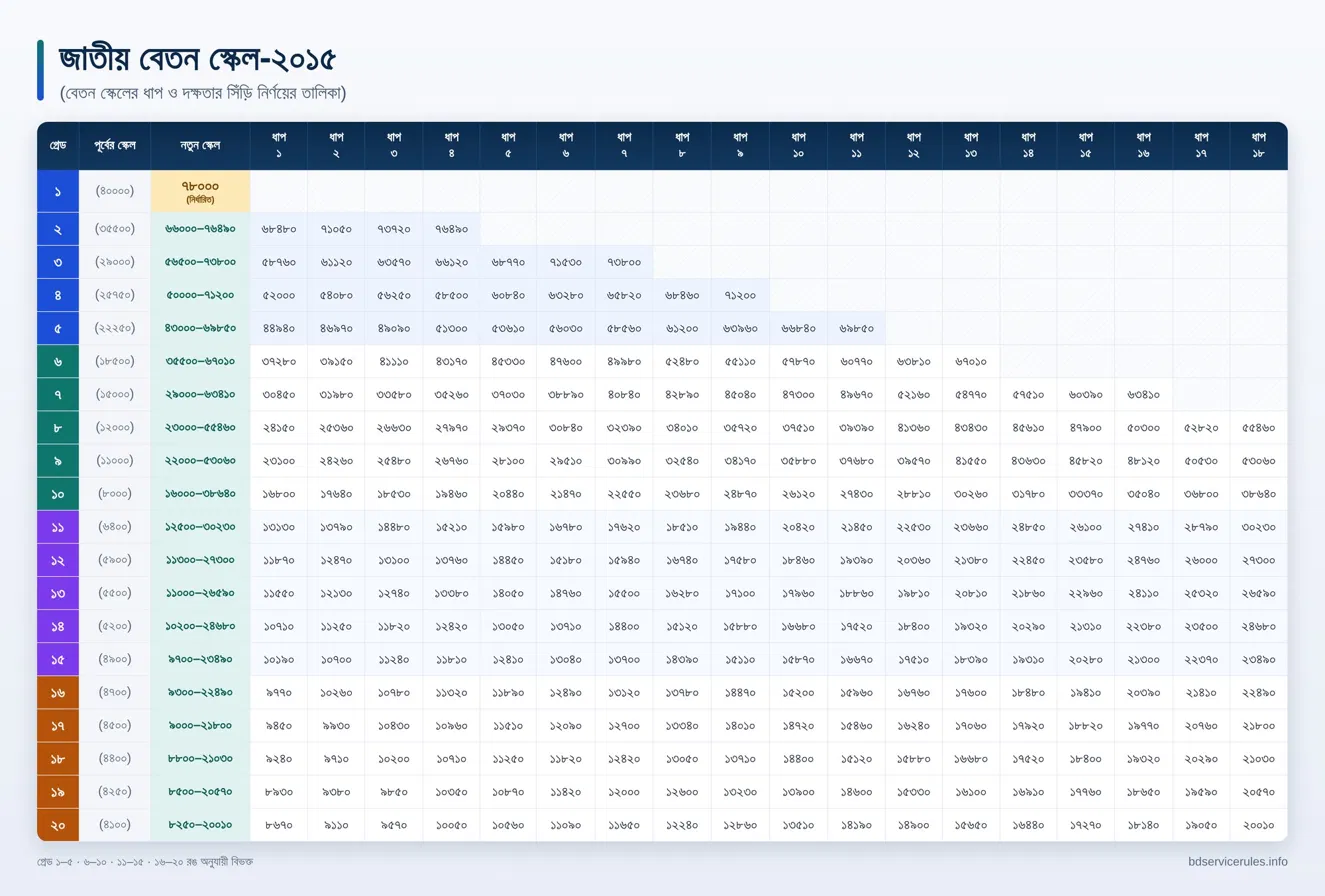Click the orange grade '১৭' row label
The image size is (1325, 896).
(x=58, y=725)
